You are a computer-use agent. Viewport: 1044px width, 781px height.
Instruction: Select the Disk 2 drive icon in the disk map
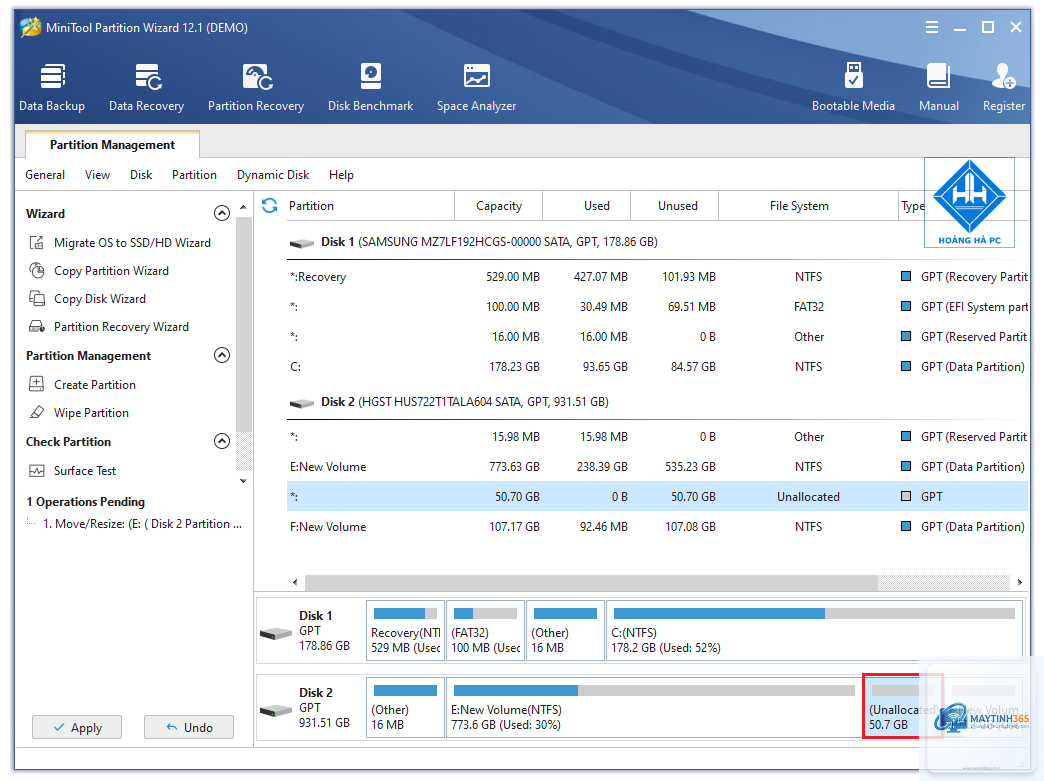tap(276, 710)
